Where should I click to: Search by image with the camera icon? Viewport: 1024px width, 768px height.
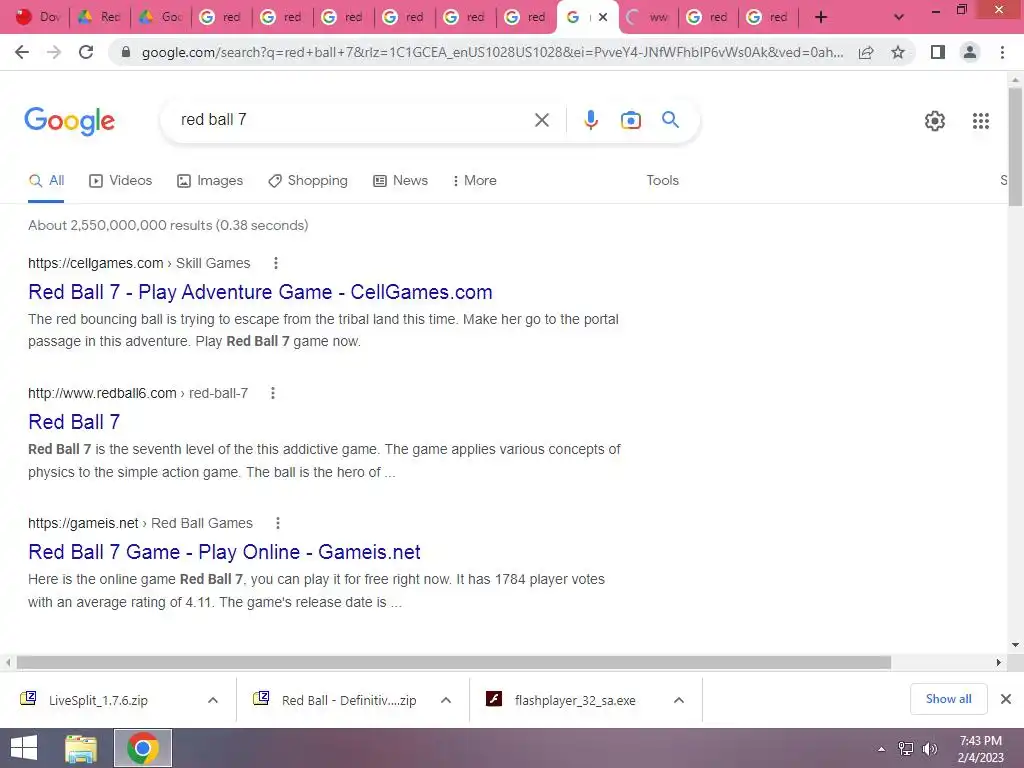(x=631, y=120)
